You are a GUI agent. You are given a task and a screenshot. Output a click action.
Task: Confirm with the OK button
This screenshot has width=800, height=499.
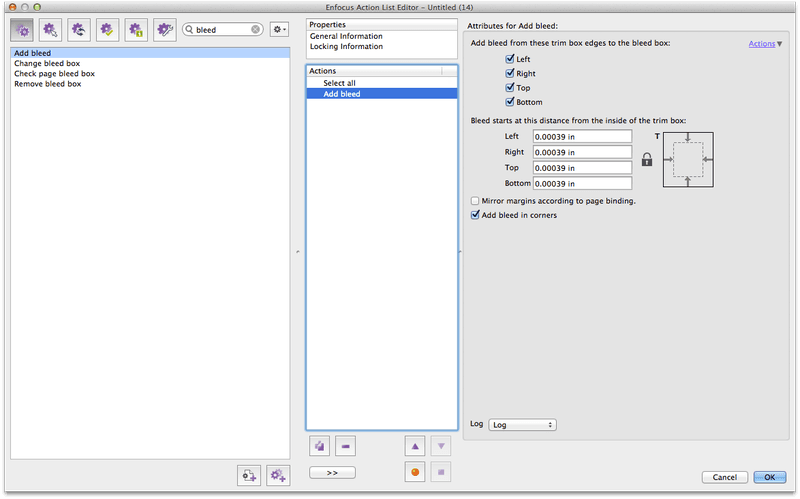769,477
